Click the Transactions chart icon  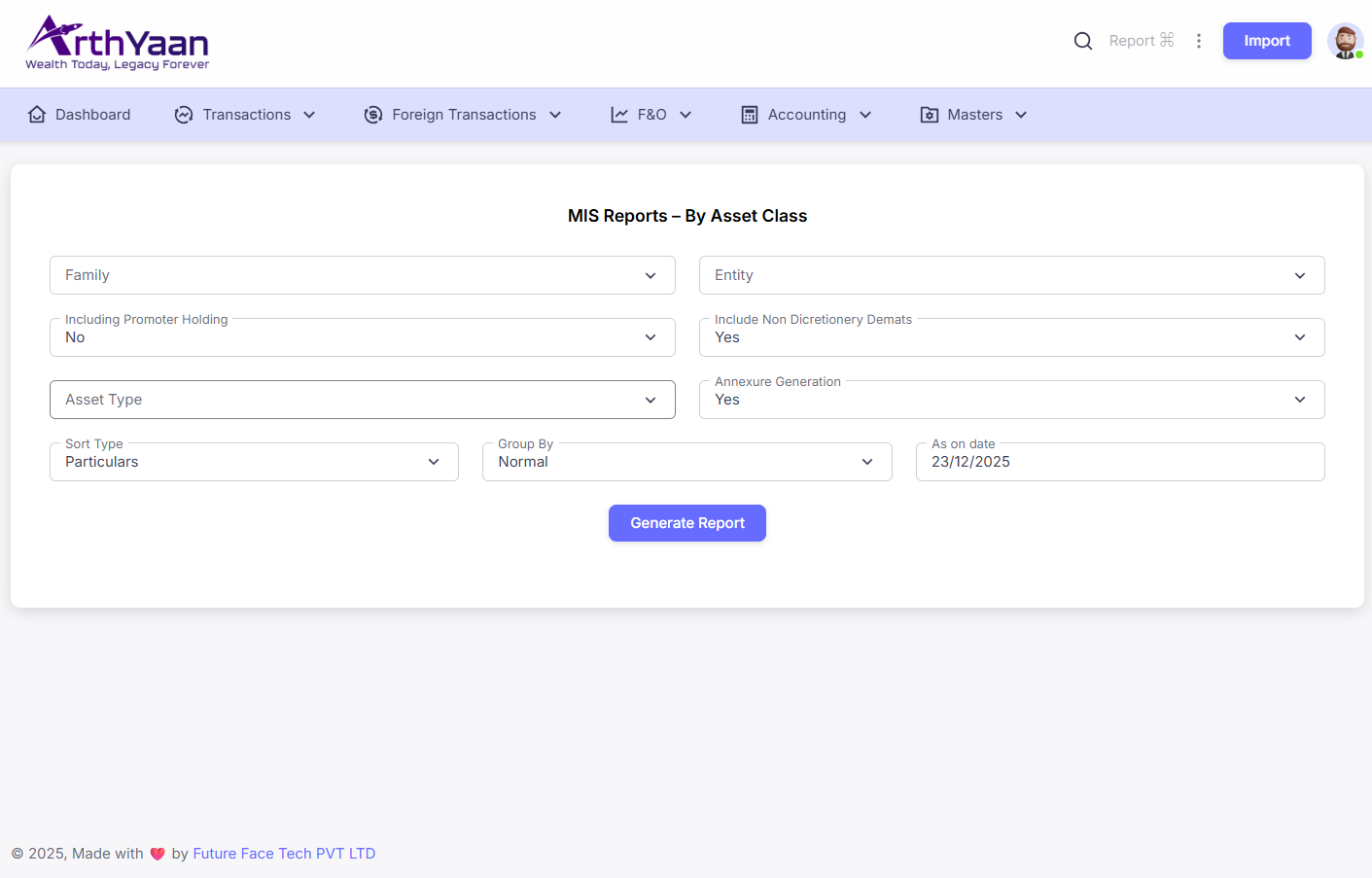point(184,115)
